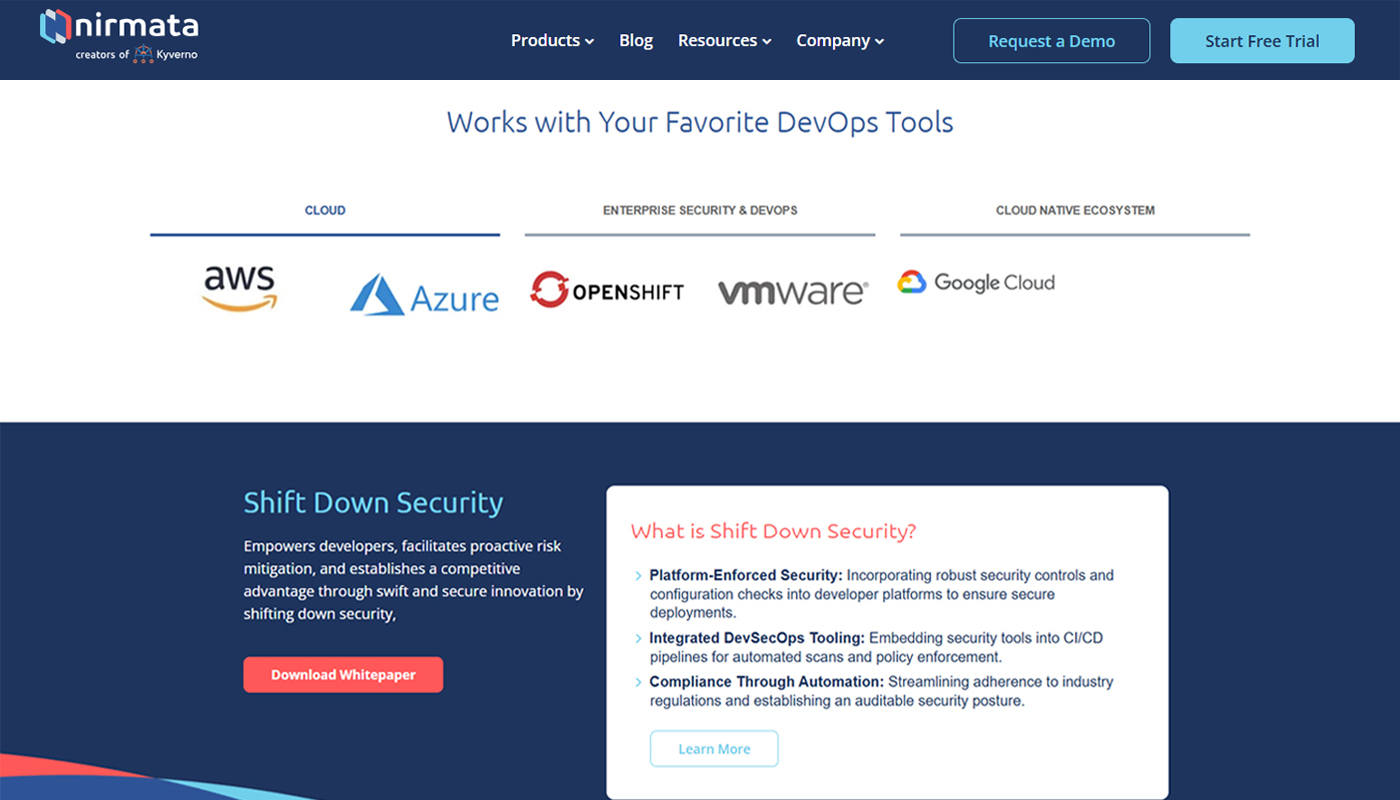Click the 'Compliance Through Automation:' bullet text
Viewport: 1400px width, 800px height.
tap(767, 681)
